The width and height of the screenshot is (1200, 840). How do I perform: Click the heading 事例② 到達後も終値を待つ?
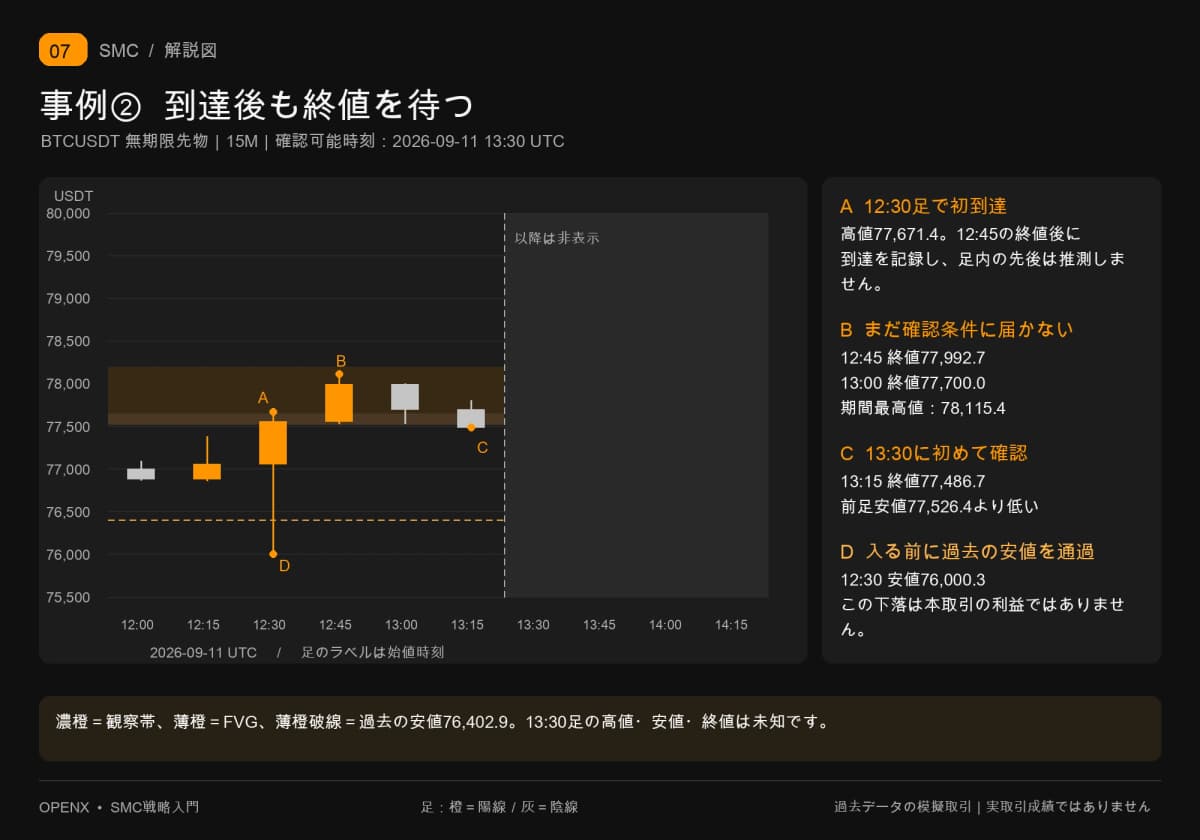click(x=257, y=104)
